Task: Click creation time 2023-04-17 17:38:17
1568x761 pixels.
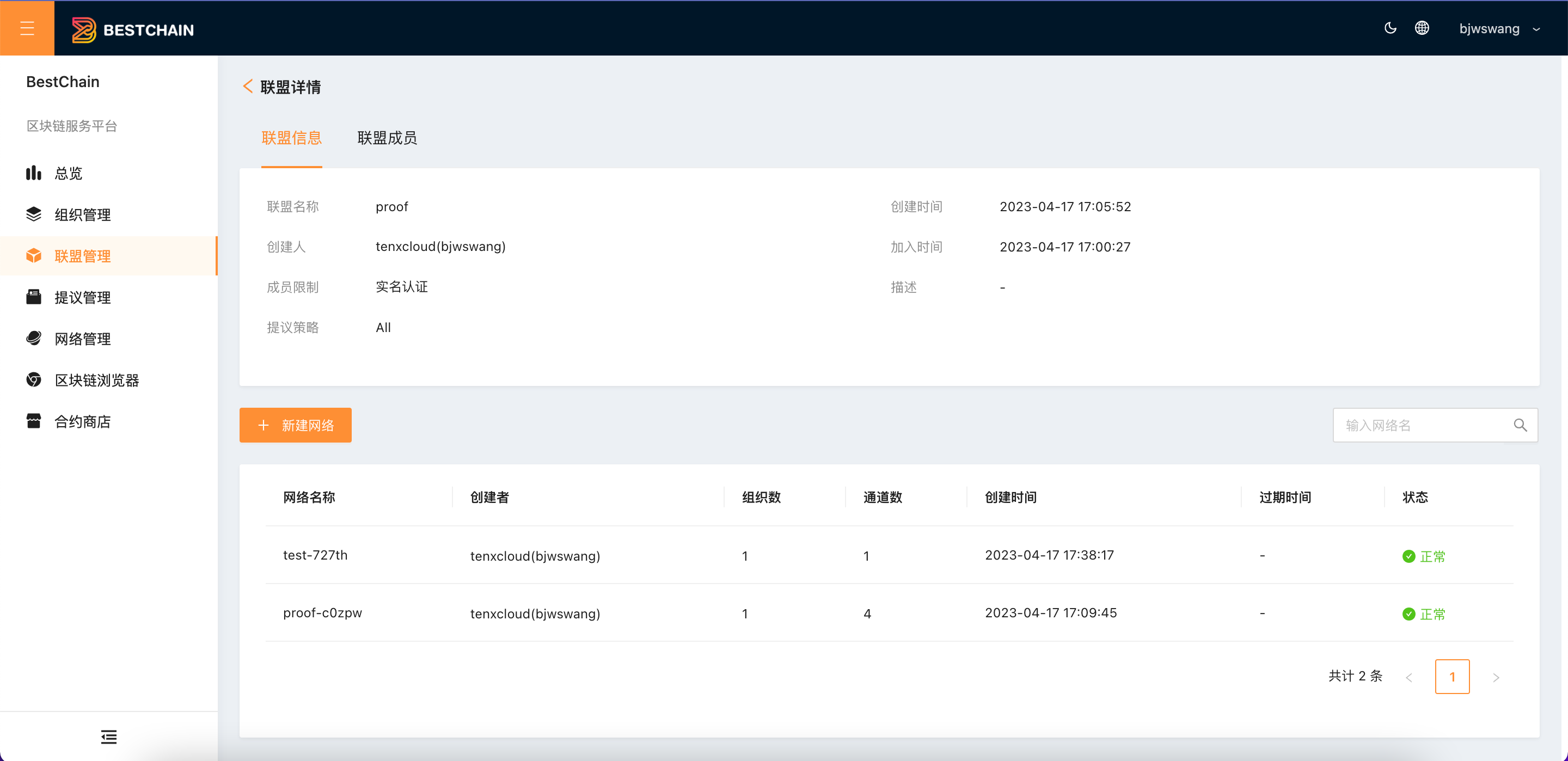Action: pyautogui.click(x=1049, y=555)
